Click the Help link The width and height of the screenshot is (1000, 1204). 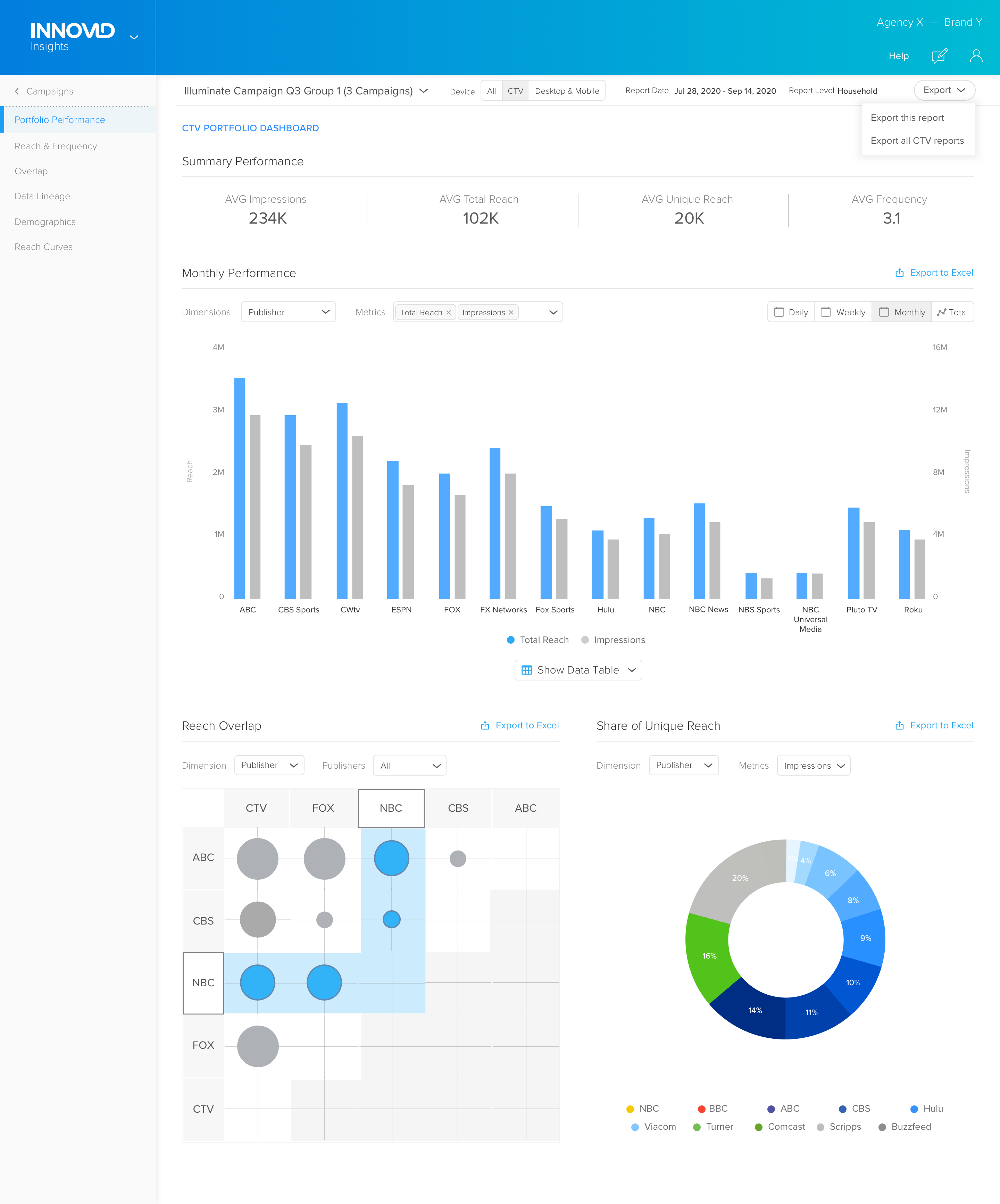(899, 56)
